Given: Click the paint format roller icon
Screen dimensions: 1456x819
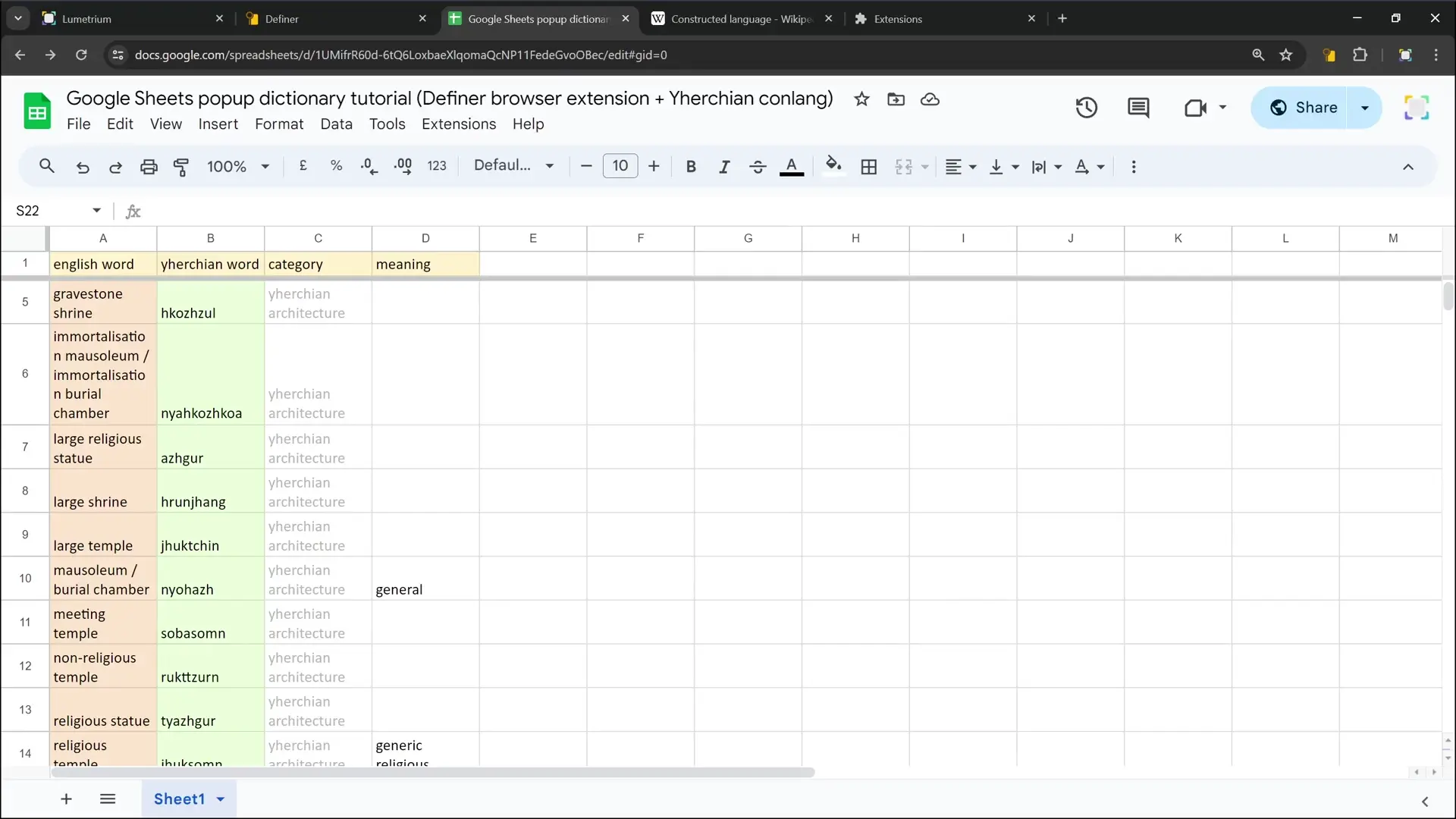Looking at the screenshot, I should coord(181,167).
